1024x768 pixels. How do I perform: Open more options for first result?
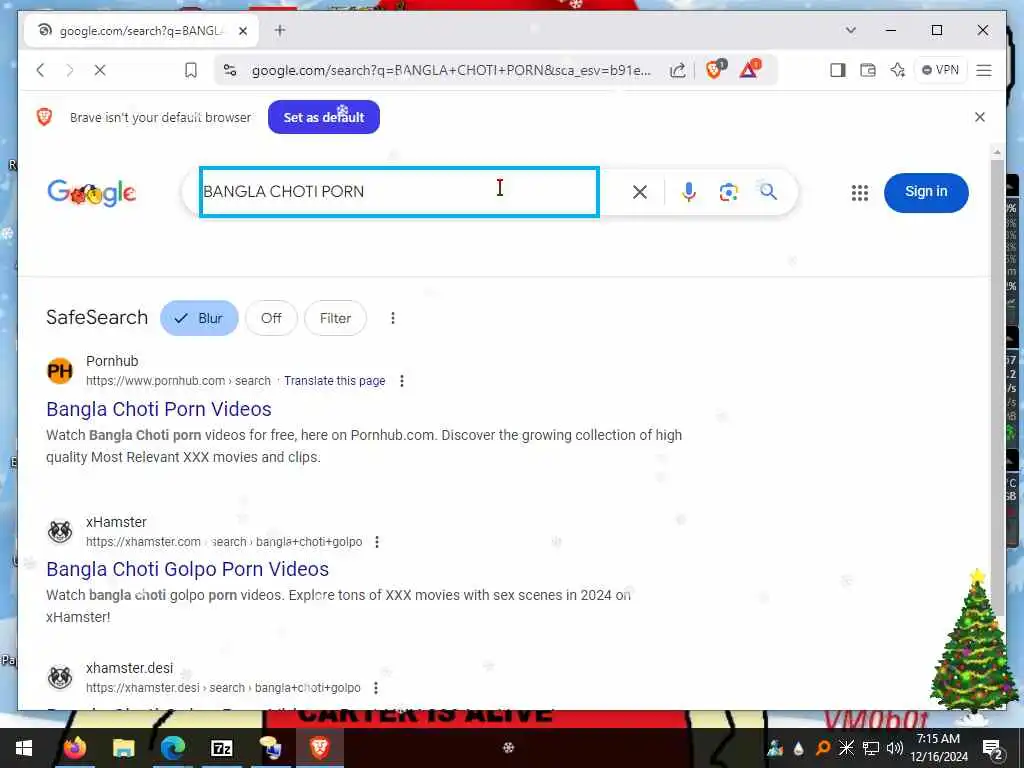402,381
